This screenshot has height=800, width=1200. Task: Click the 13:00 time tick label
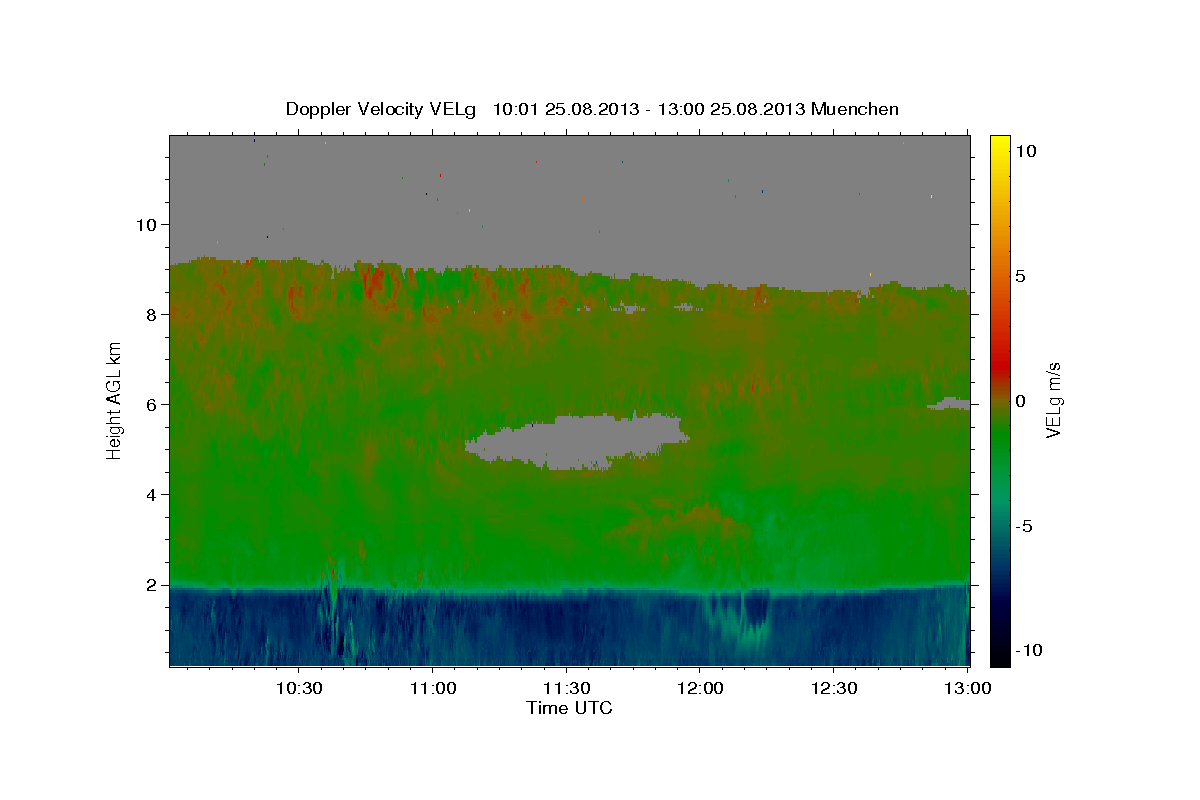(x=966, y=689)
